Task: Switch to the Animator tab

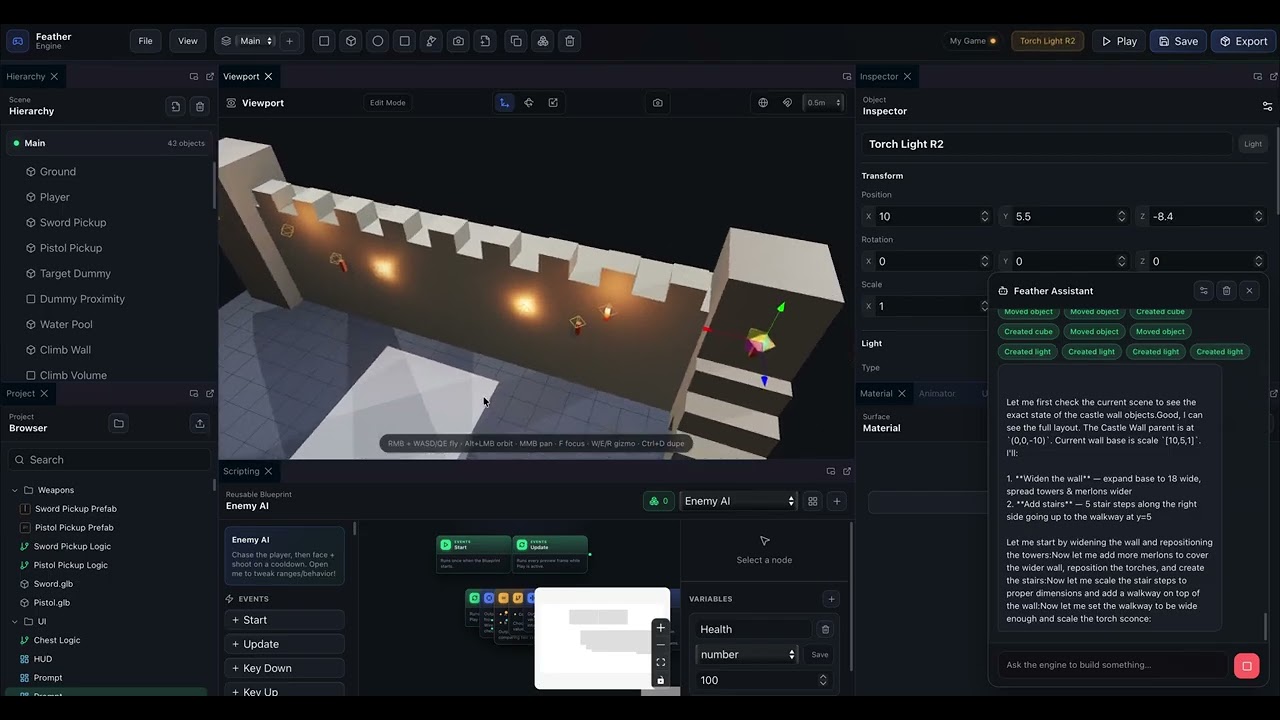Action: pos(937,393)
